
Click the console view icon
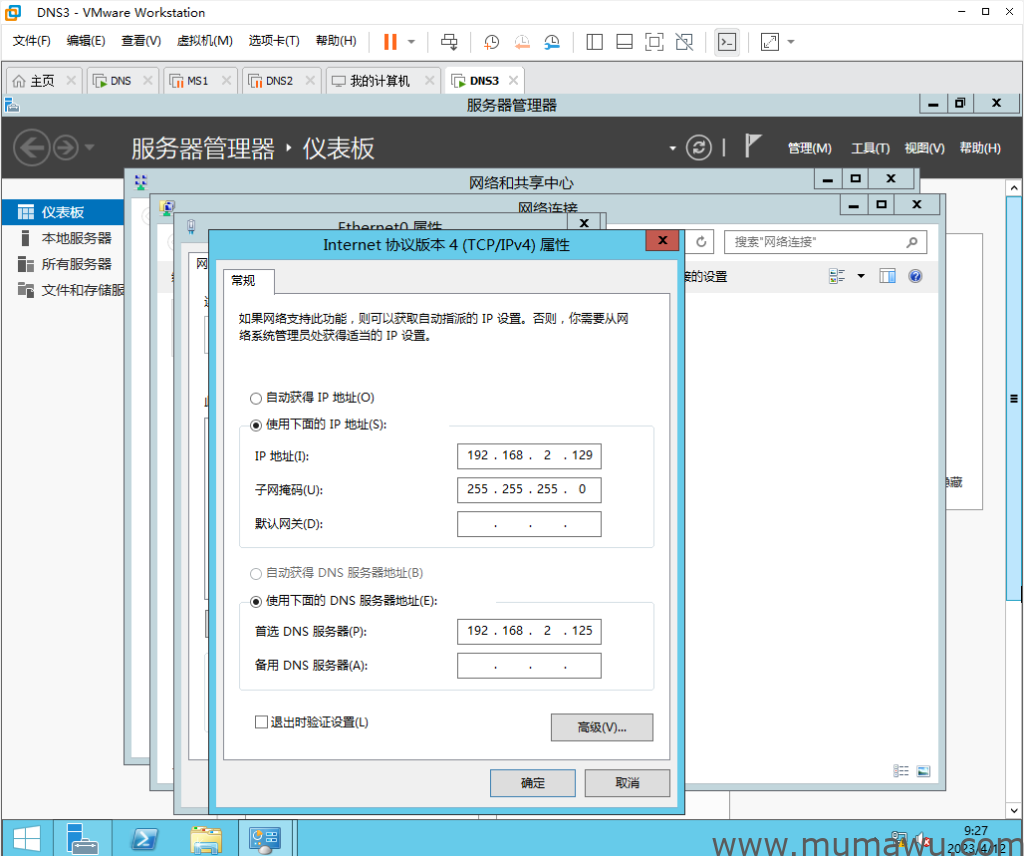(727, 42)
